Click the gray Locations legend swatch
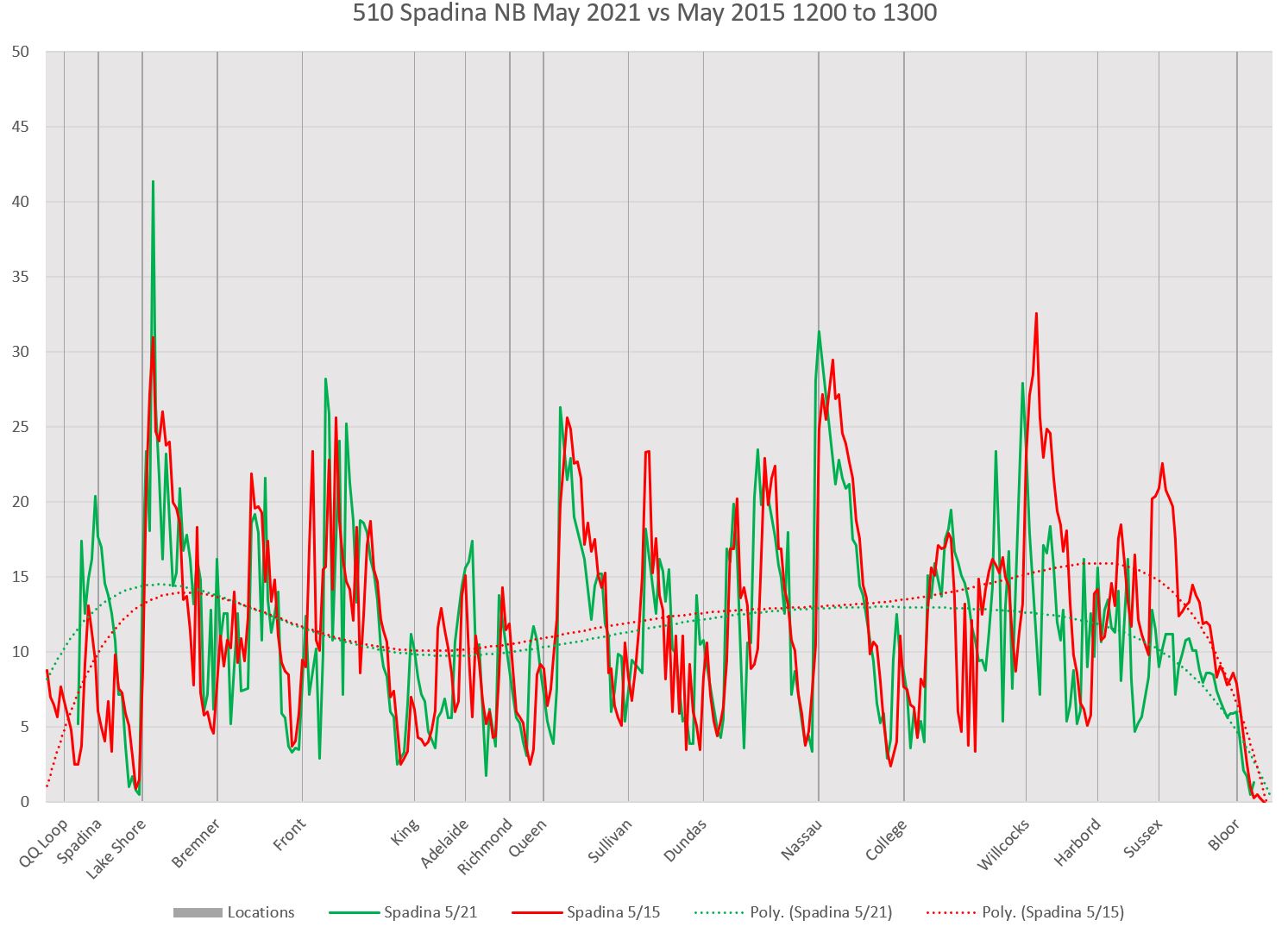 198,912
